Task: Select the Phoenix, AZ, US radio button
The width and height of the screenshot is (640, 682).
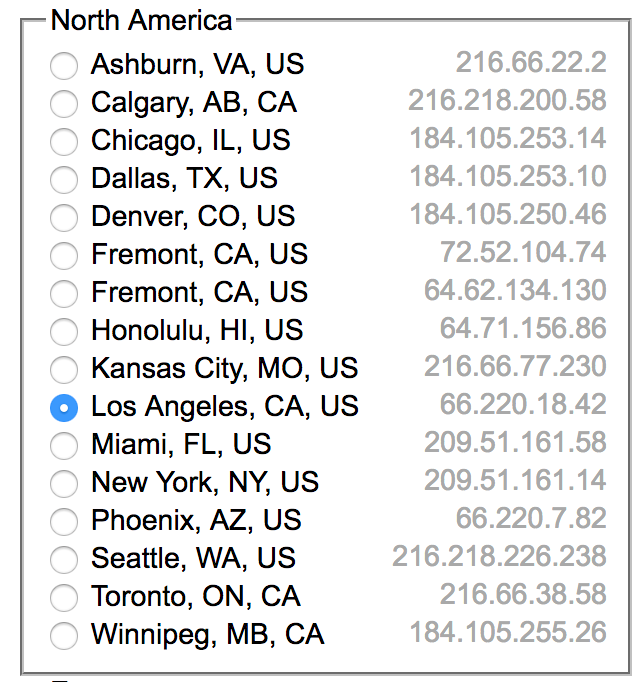Action: pos(64,522)
